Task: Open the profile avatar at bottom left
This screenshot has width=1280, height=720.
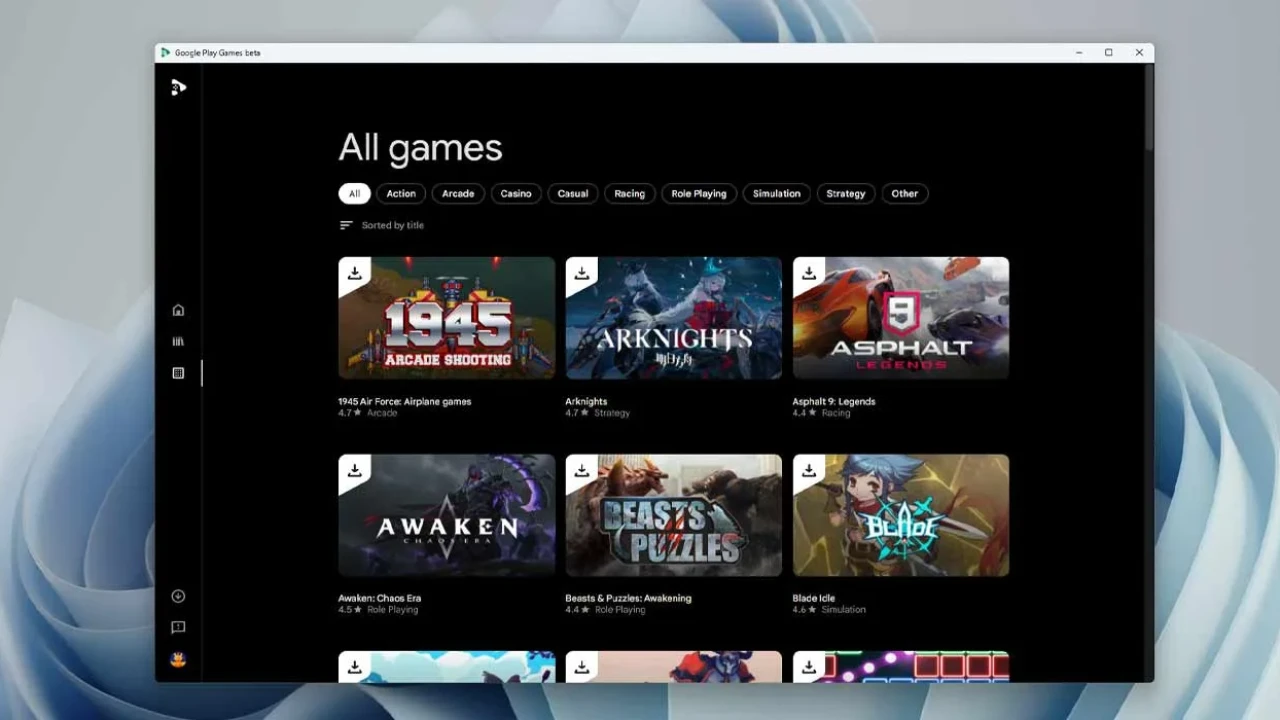Action: click(x=178, y=660)
